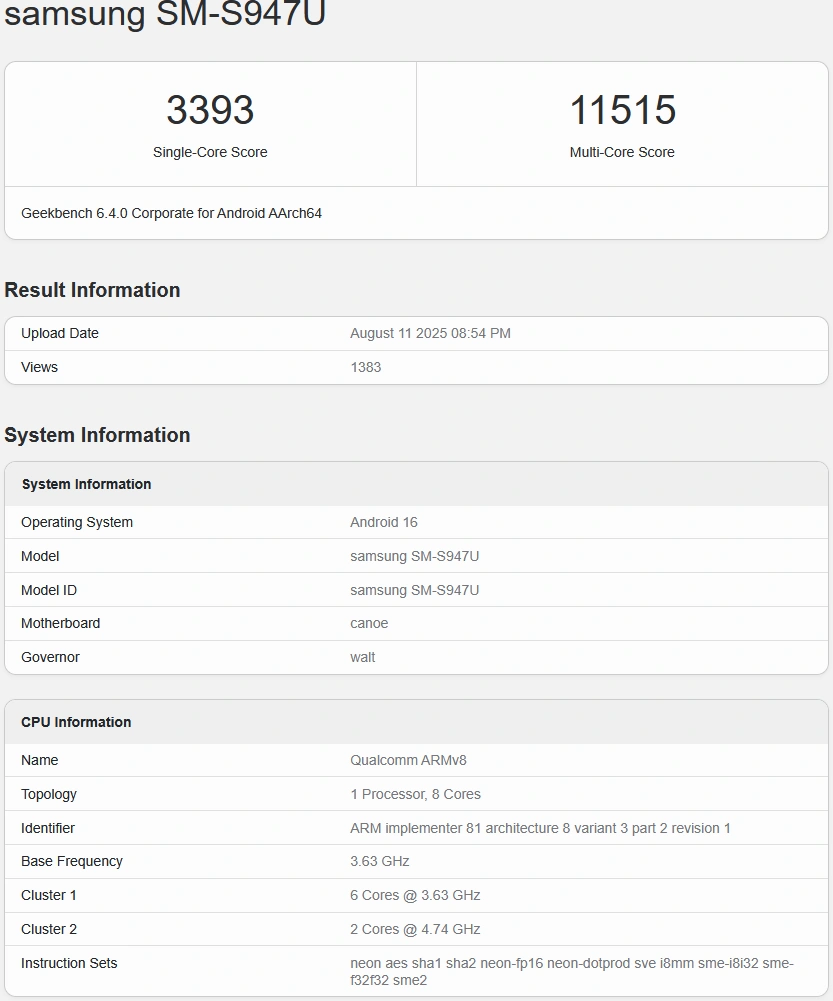Click the Operating System label
The height and width of the screenshot is (1001, 833).
[x=77, y=522]
